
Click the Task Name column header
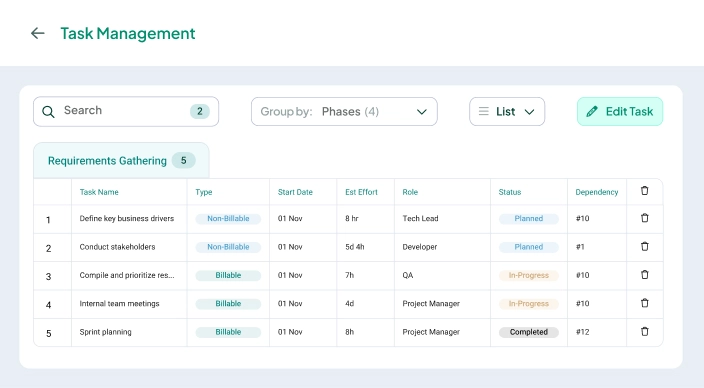pyautogui.click(x=99, y=192)
